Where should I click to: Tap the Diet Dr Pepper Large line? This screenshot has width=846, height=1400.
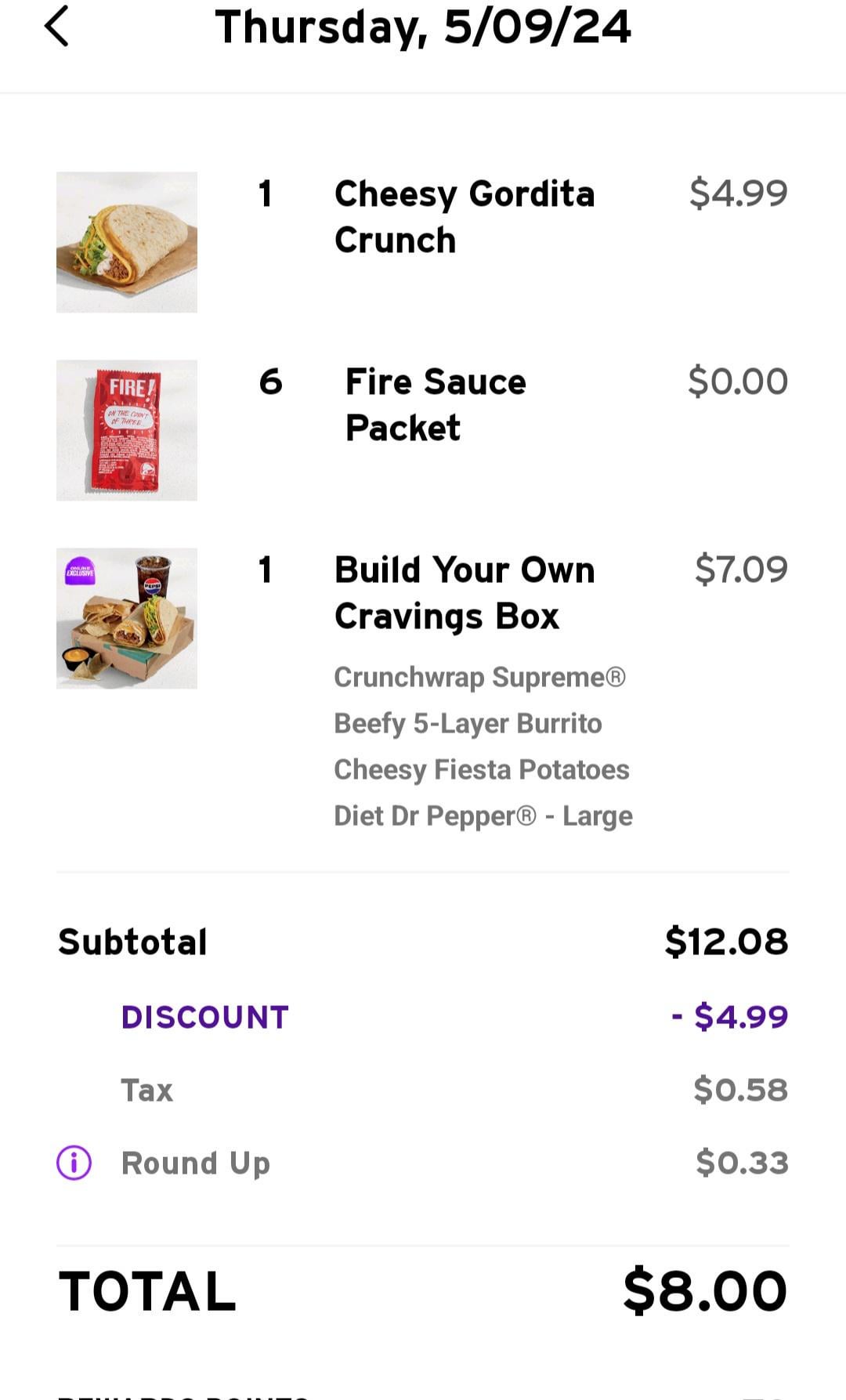(483, 816)
